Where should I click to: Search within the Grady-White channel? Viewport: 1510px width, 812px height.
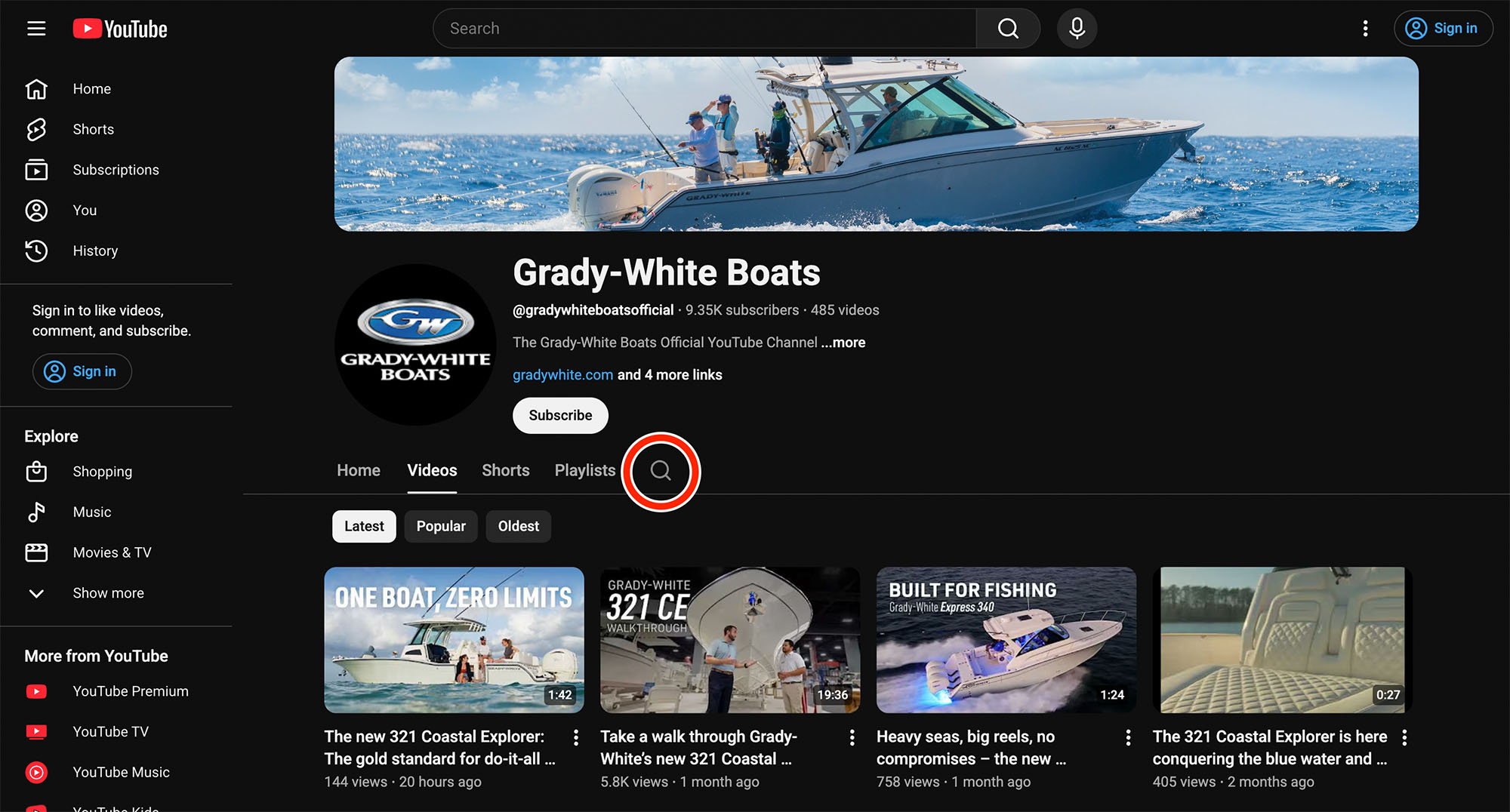click(661, 471)
